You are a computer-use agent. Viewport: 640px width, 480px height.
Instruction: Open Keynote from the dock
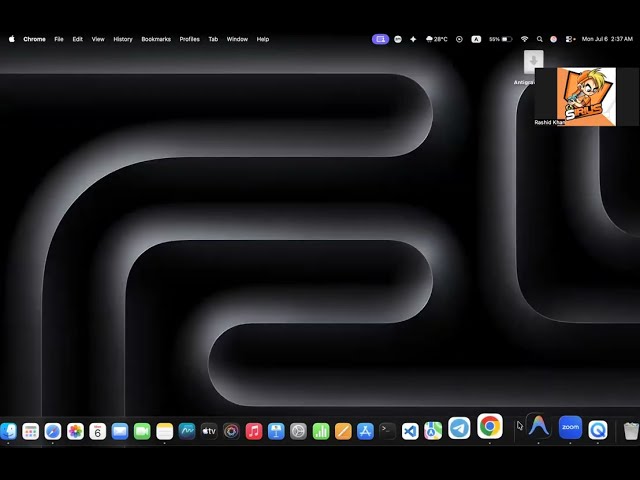pyautogui.click(x=276, y=431)
